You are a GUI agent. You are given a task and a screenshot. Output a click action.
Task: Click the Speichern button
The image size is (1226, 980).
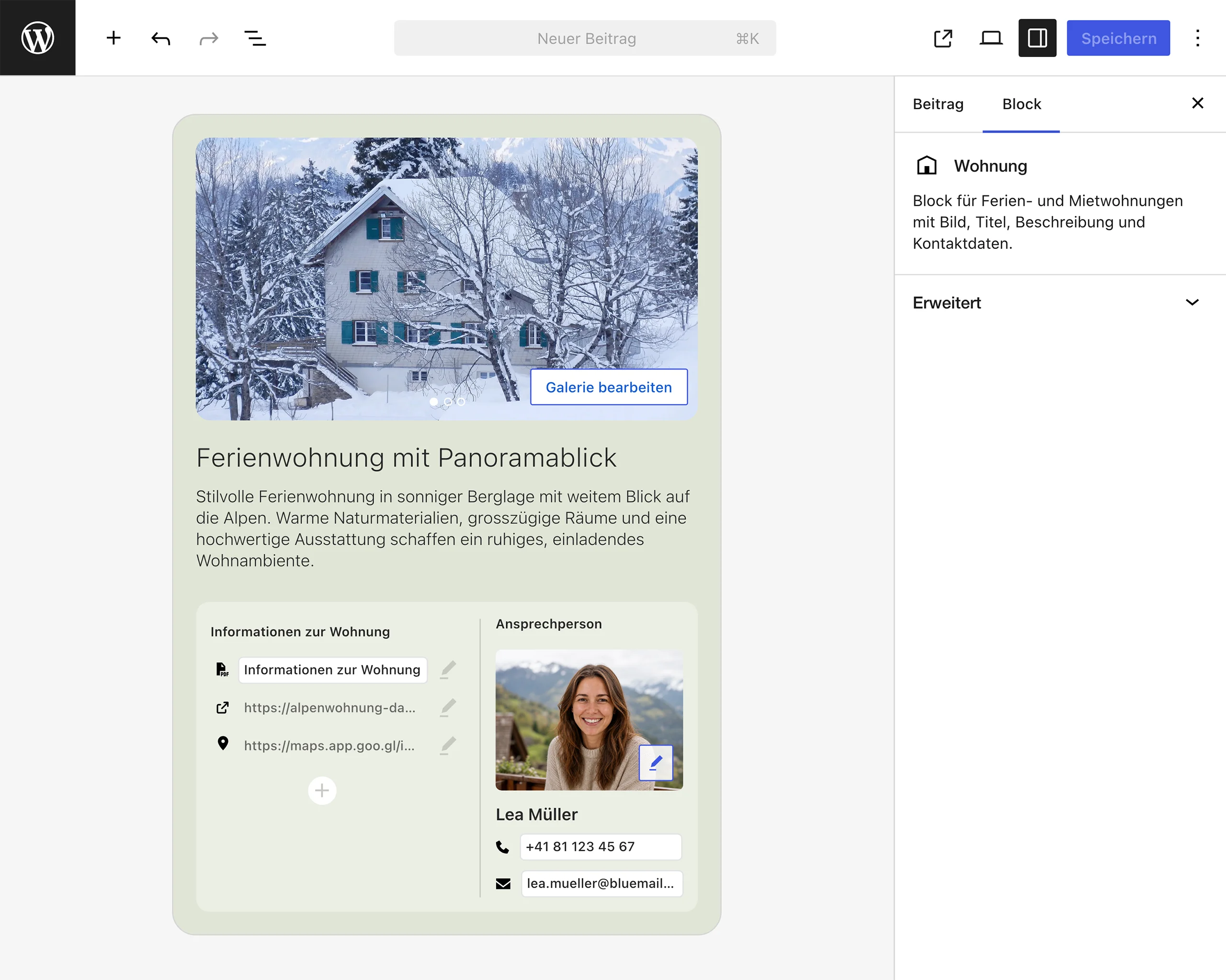point(1118,38)
